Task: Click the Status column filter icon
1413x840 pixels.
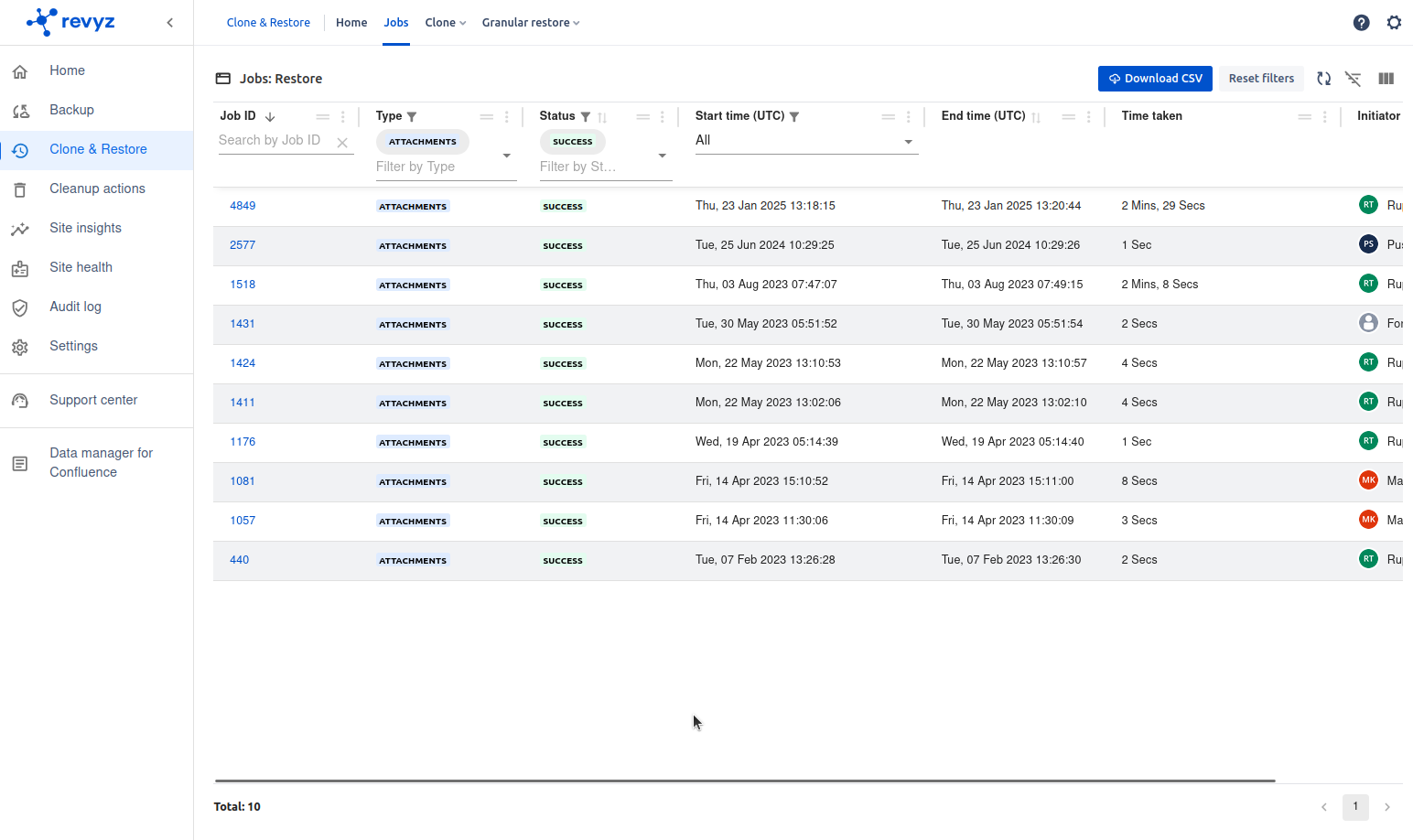Action: pos(586,117)
